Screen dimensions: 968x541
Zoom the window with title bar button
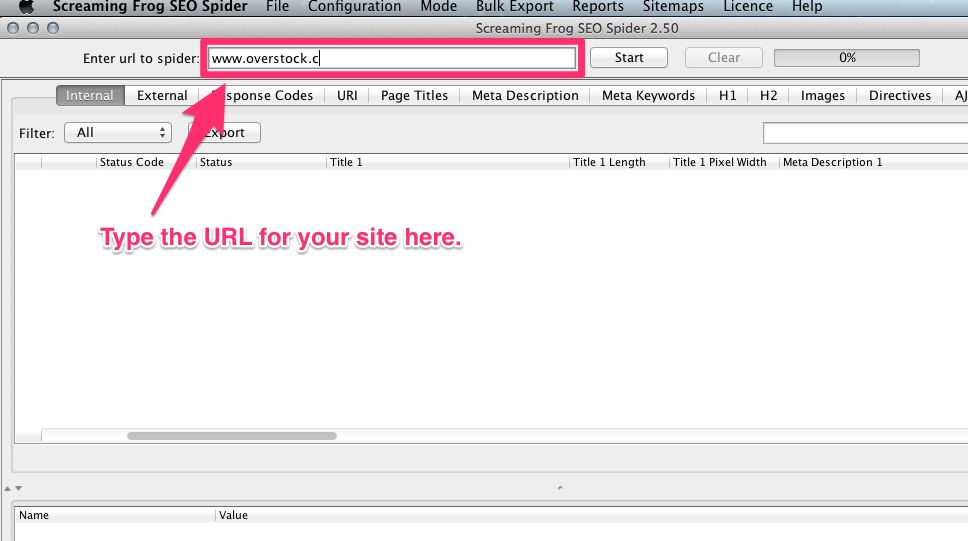point(53,28)
